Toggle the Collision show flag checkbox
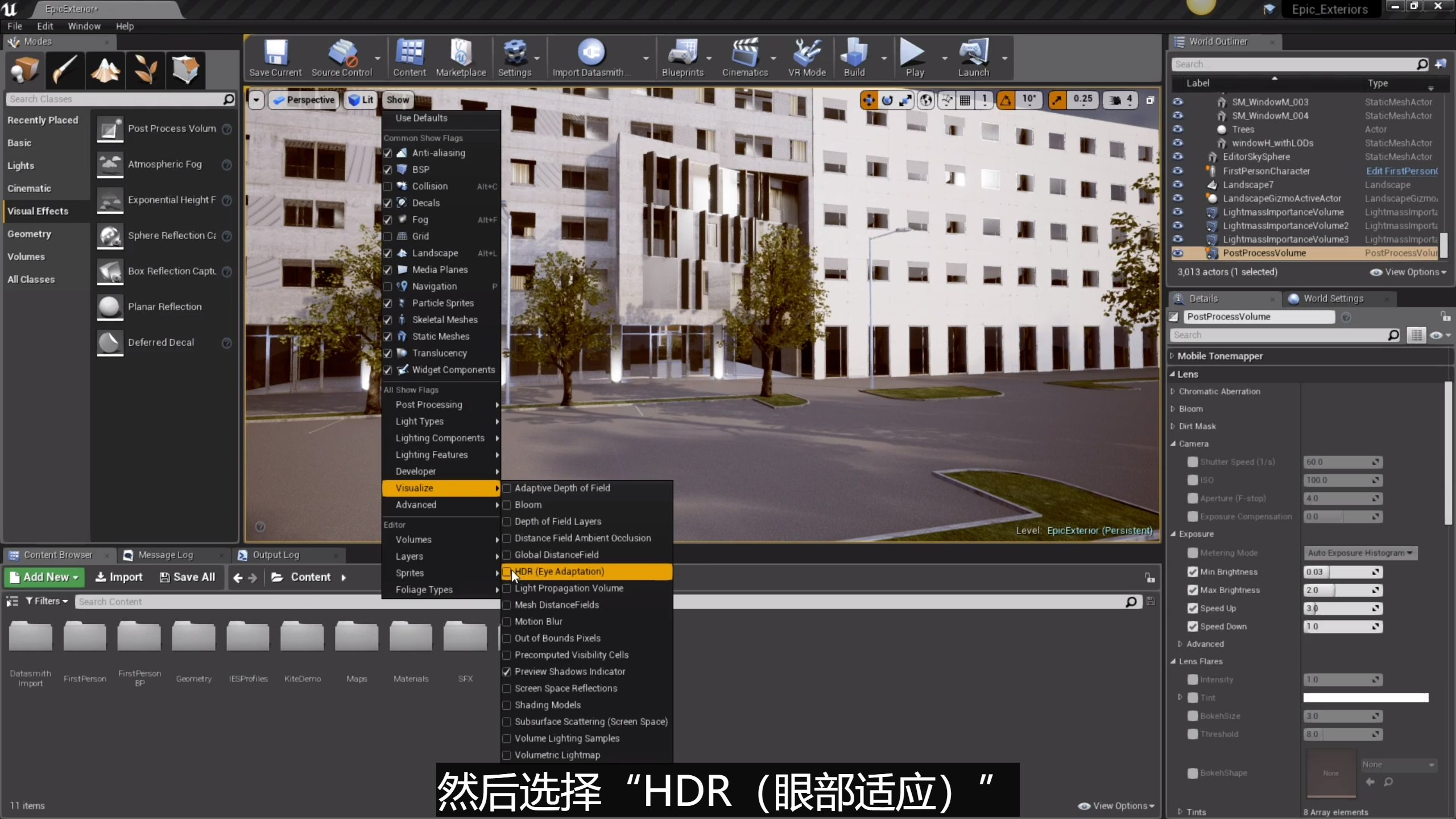The height and width of the screenshot is (819, 1456). [x=388, y=187]
